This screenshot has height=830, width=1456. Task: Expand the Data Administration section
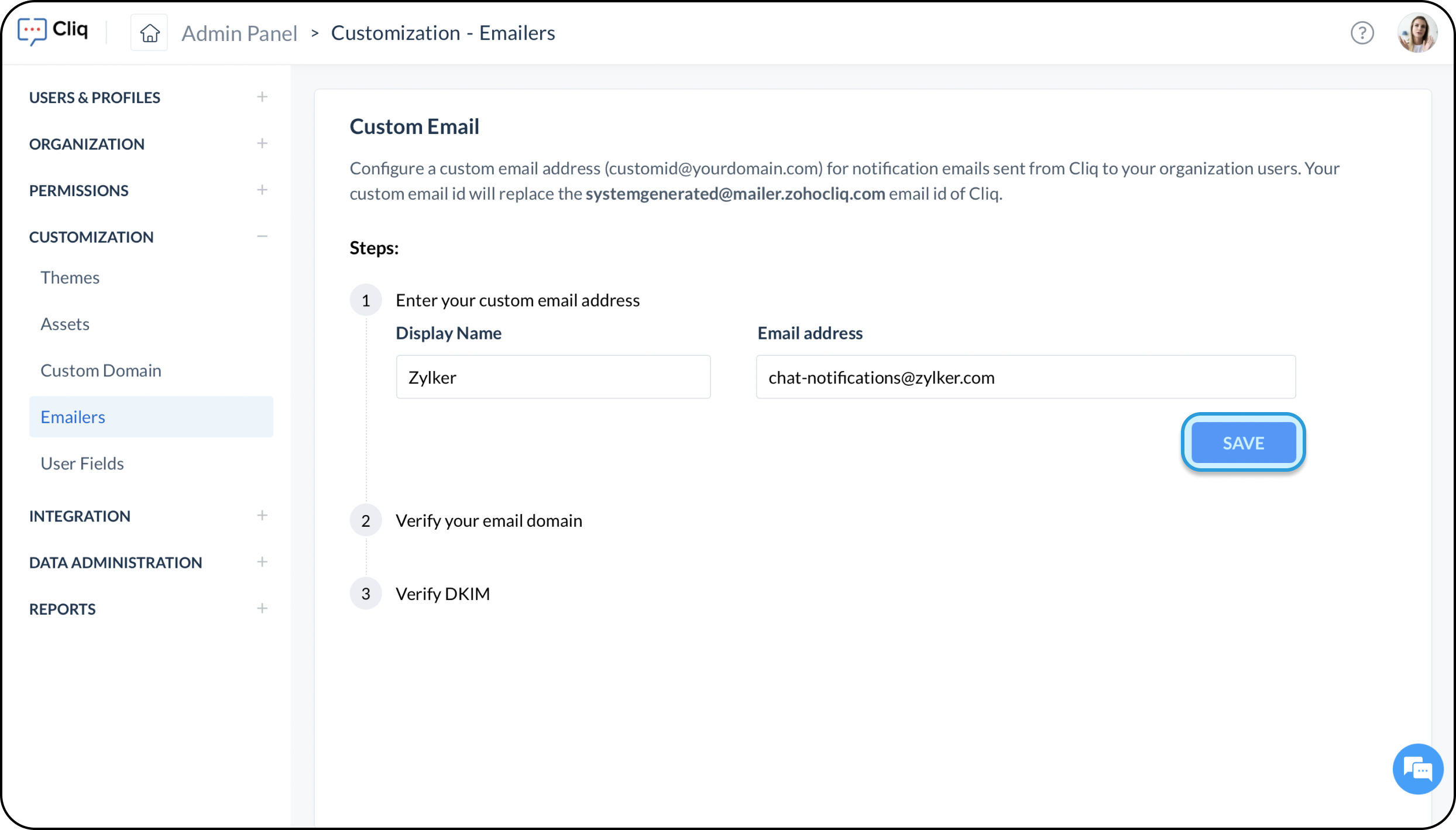[x=262, y=562]
